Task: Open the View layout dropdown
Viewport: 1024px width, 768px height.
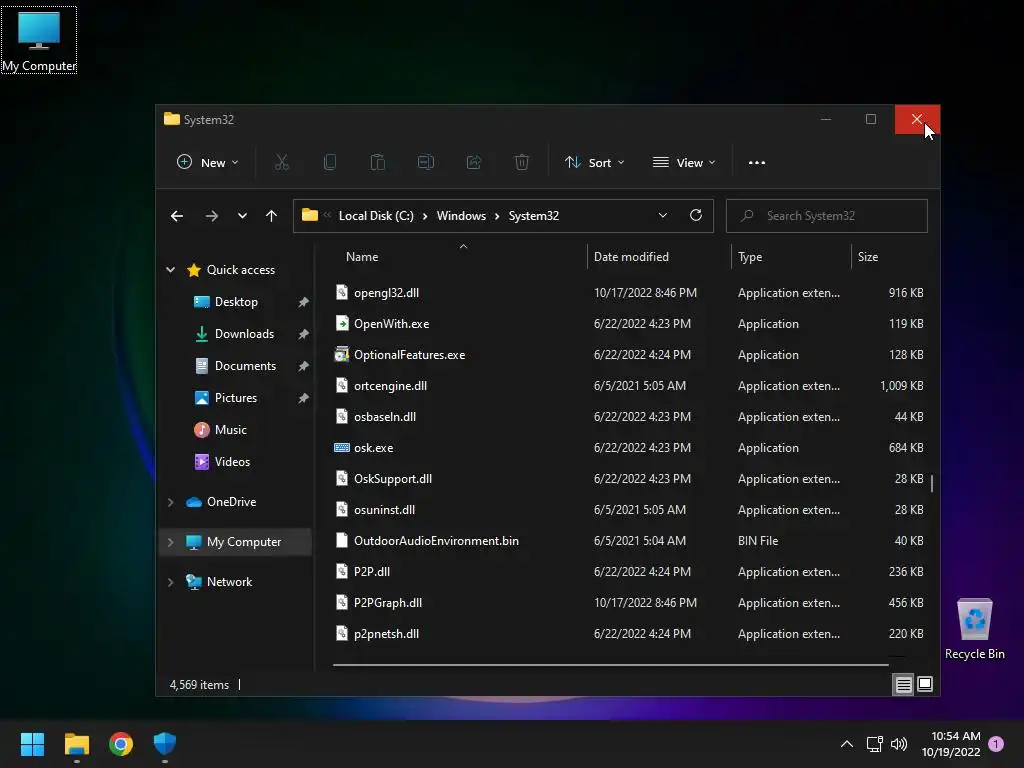Action: 684,163
